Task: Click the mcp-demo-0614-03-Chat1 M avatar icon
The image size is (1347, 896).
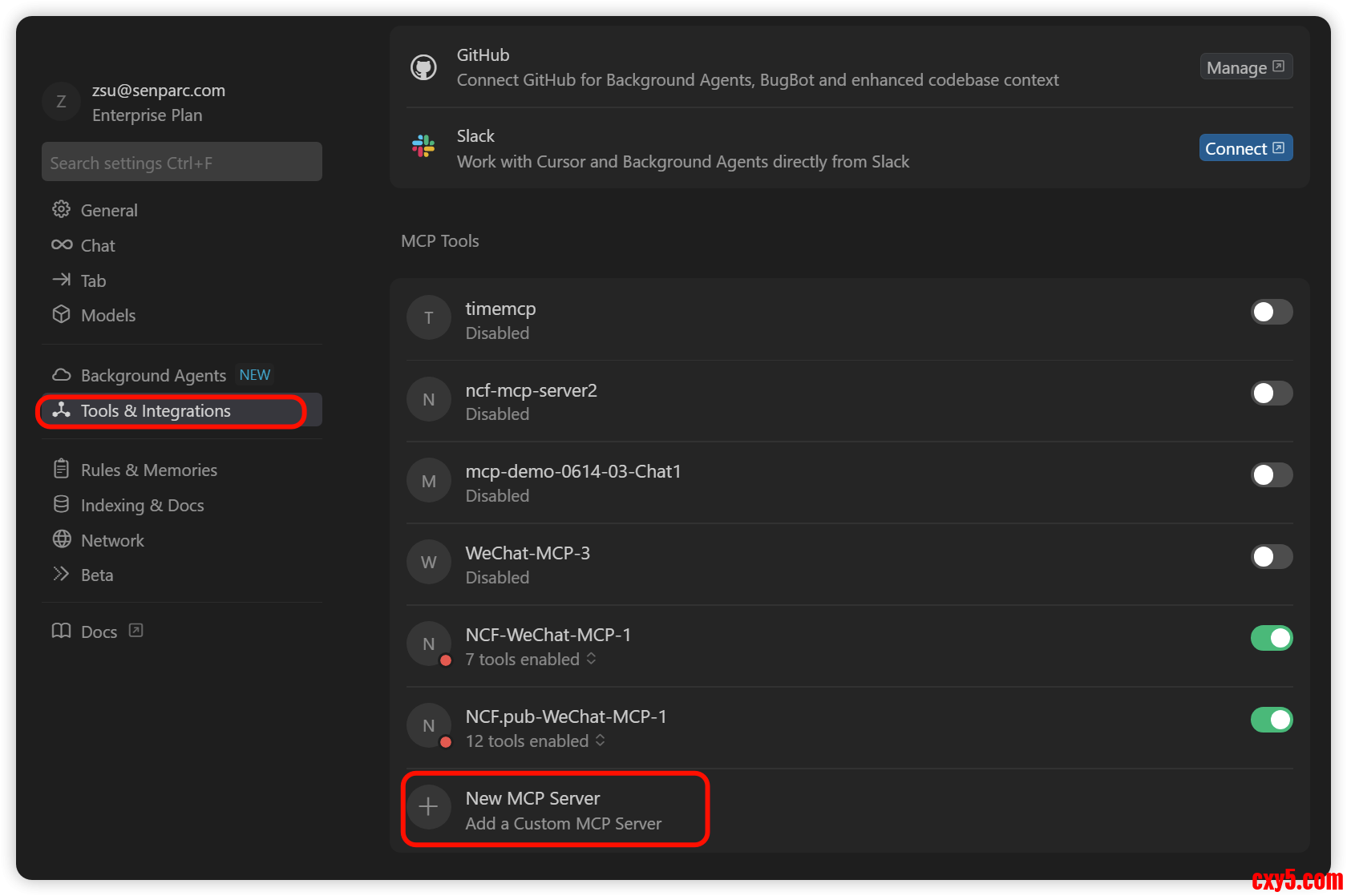Action: click(x=428, y=481)
